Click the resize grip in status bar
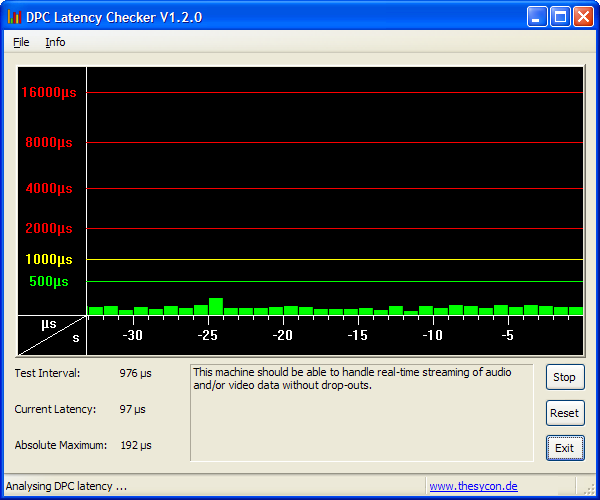The image size is (600, 500). [589, 489]
